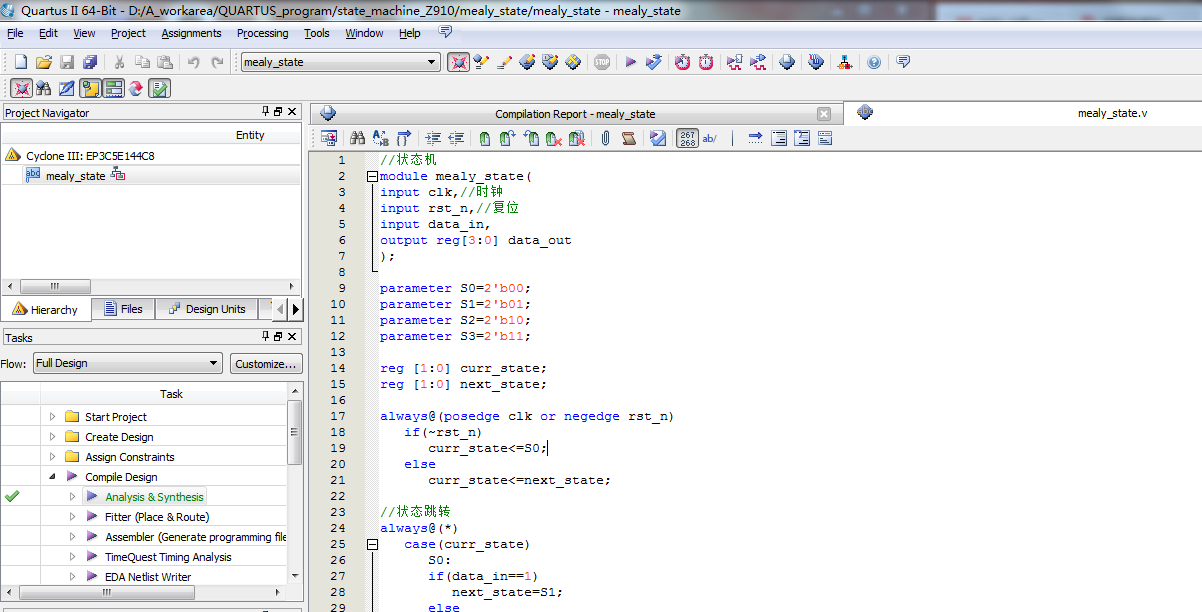
Task: Click the Find binoculars icon in editor toolbar
Action: (x=357, y=138)
